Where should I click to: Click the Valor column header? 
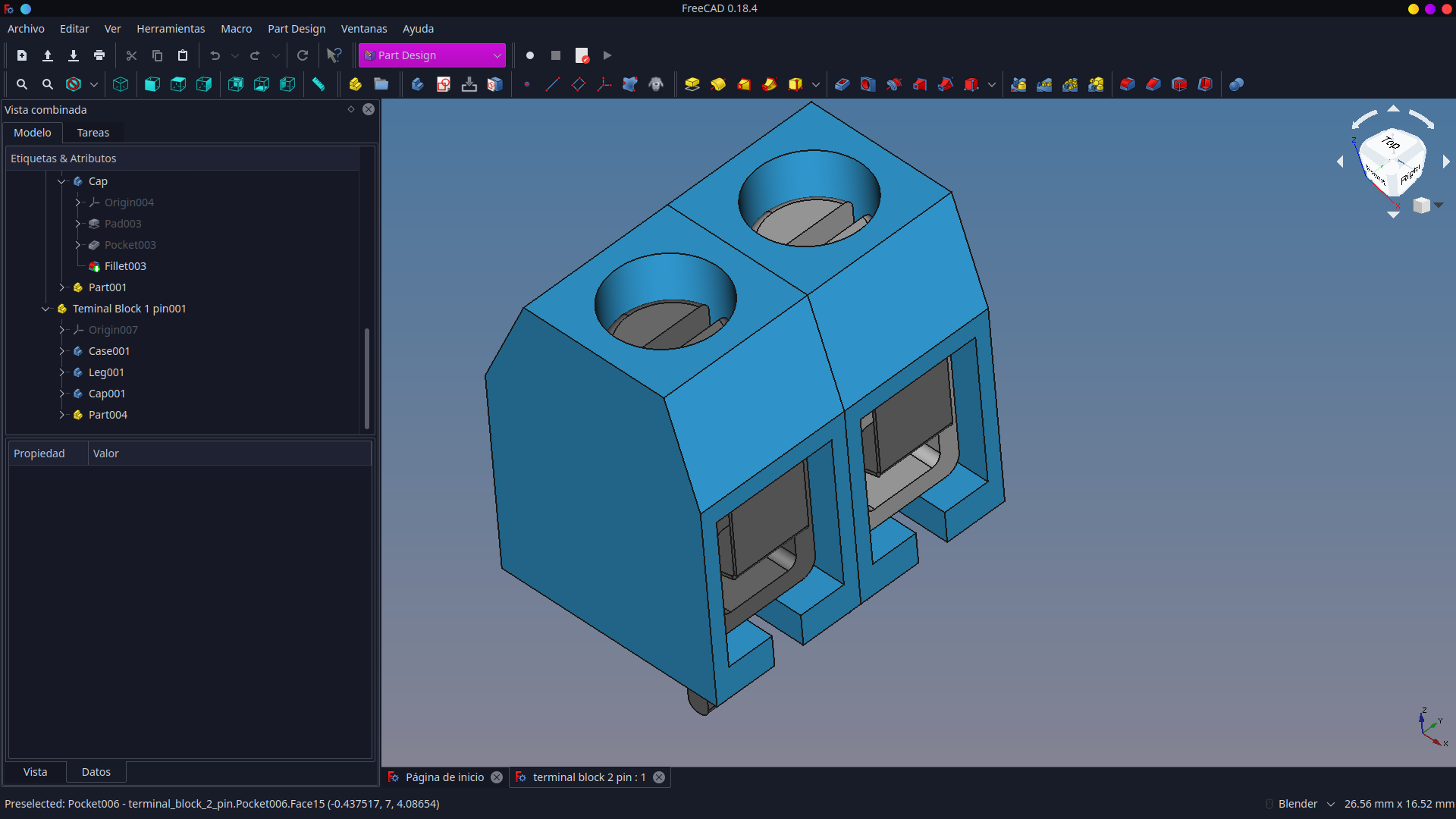[230, 453]
